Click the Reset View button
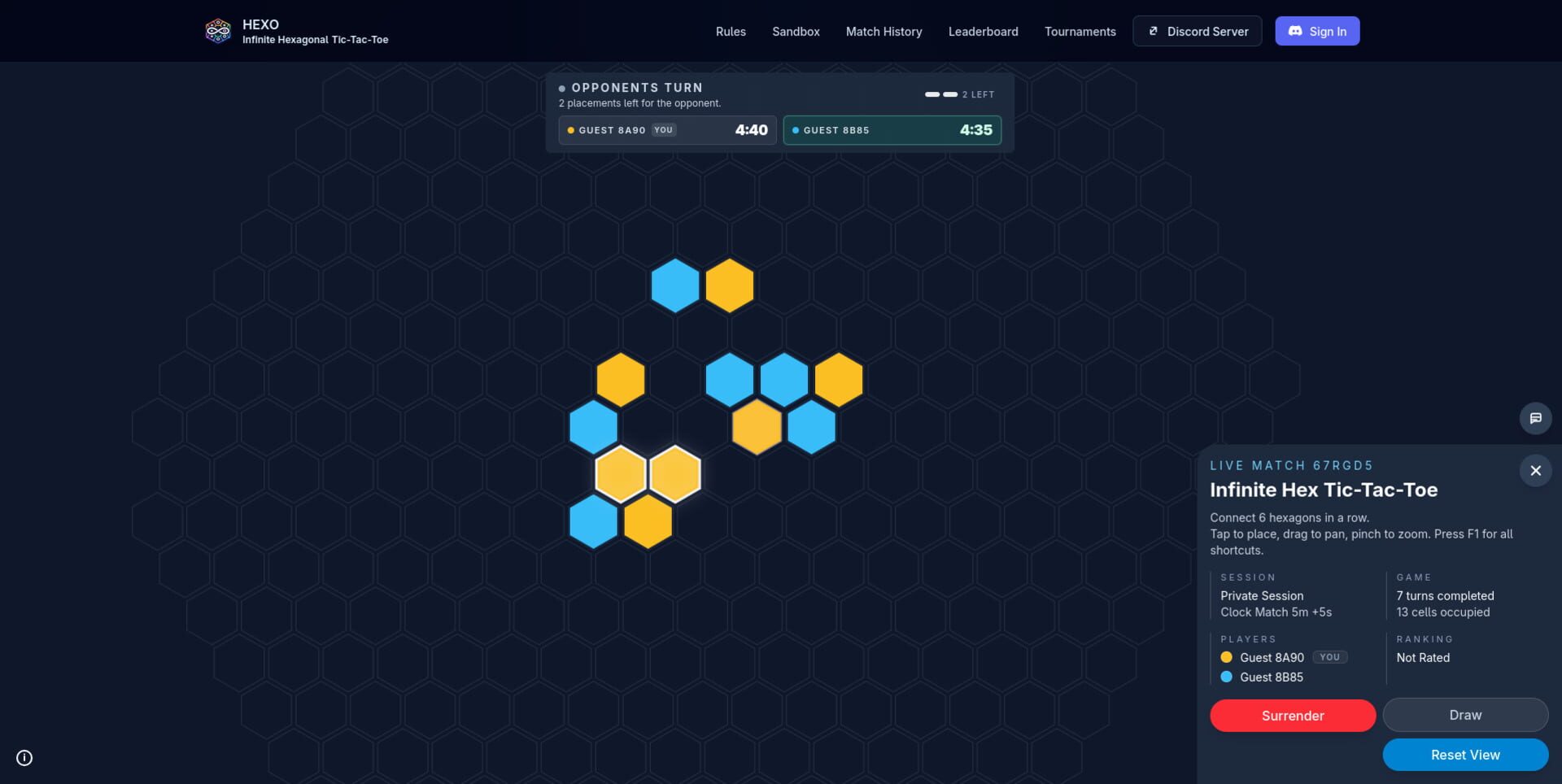1562x784 pixels. pos(1465,755)
